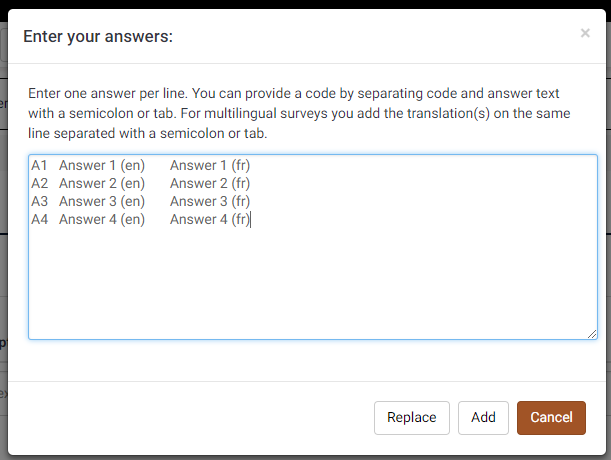Click on the "Answer 3 (en)" text

(102, 201)
